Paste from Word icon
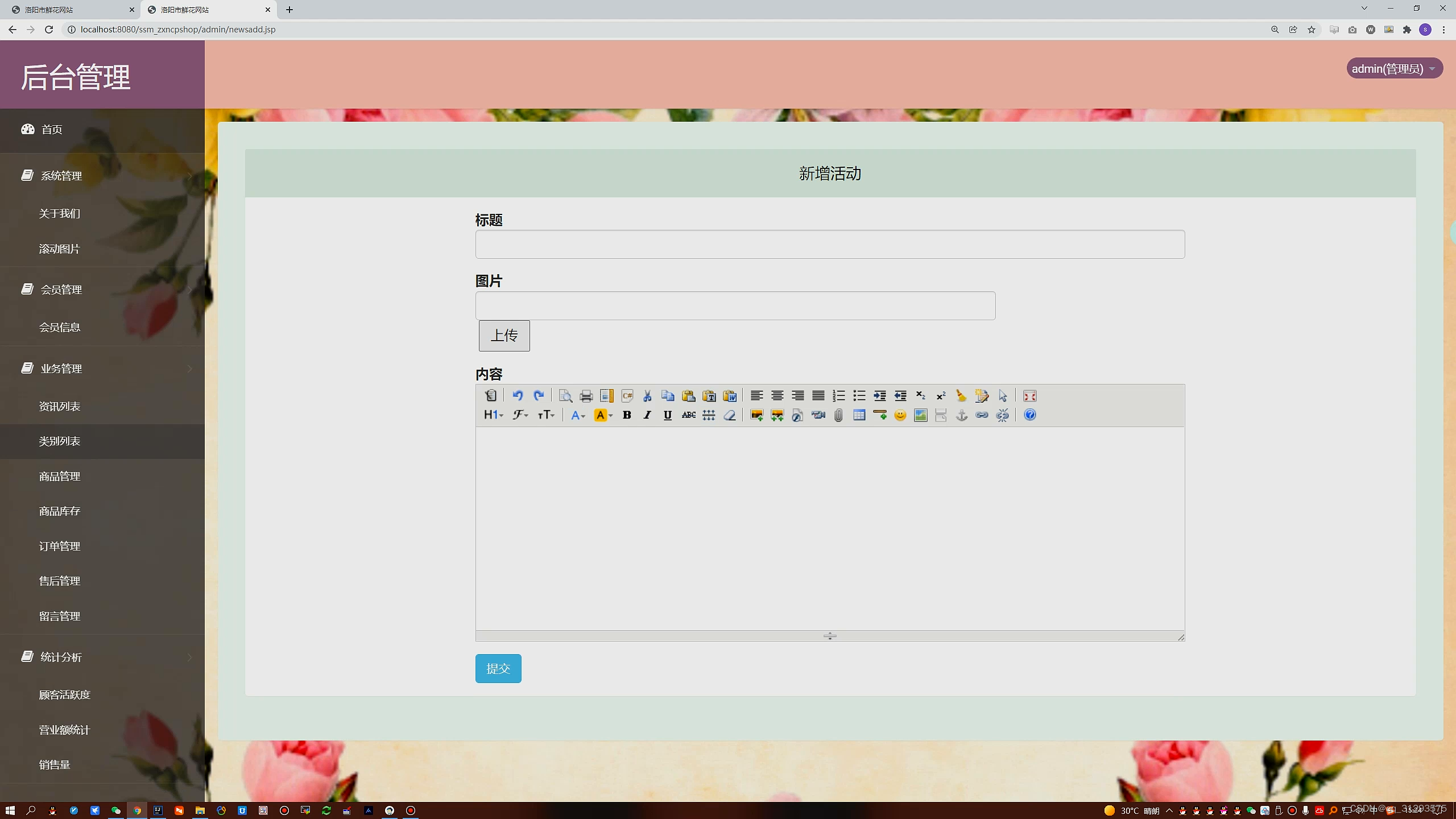 (x=730, y=396)
